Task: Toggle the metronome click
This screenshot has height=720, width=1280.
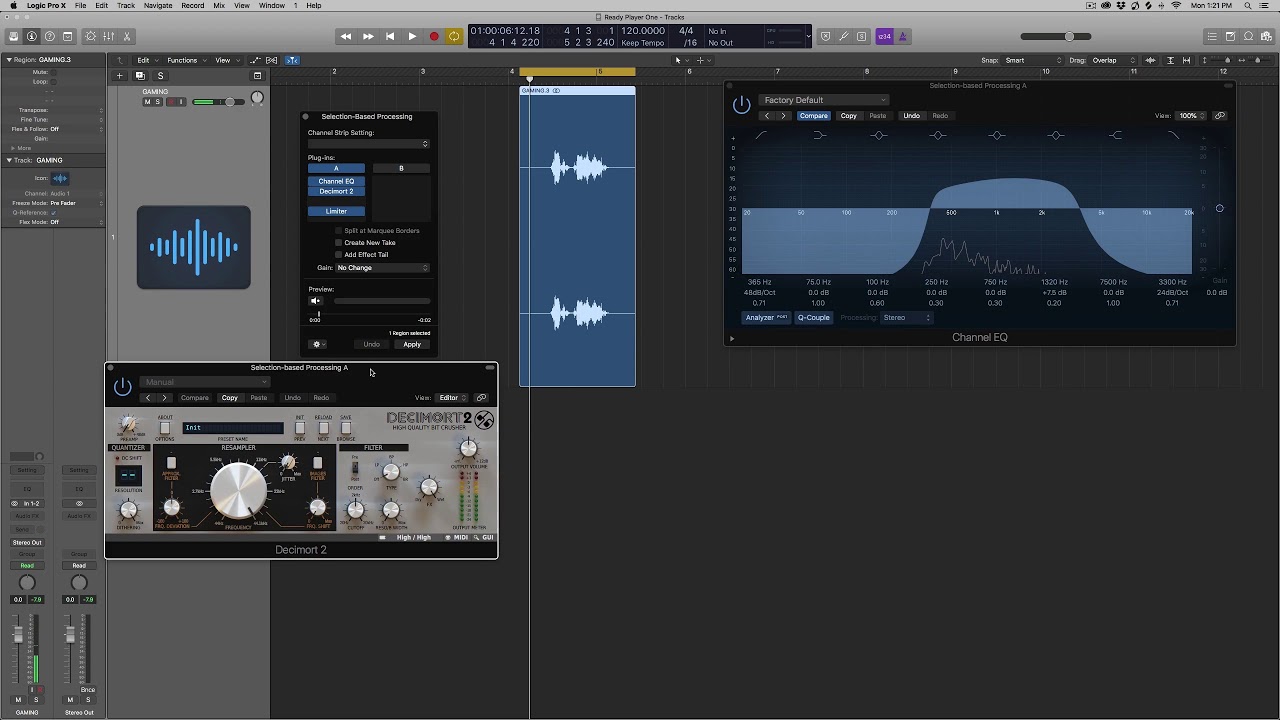Action: point(903,37)
